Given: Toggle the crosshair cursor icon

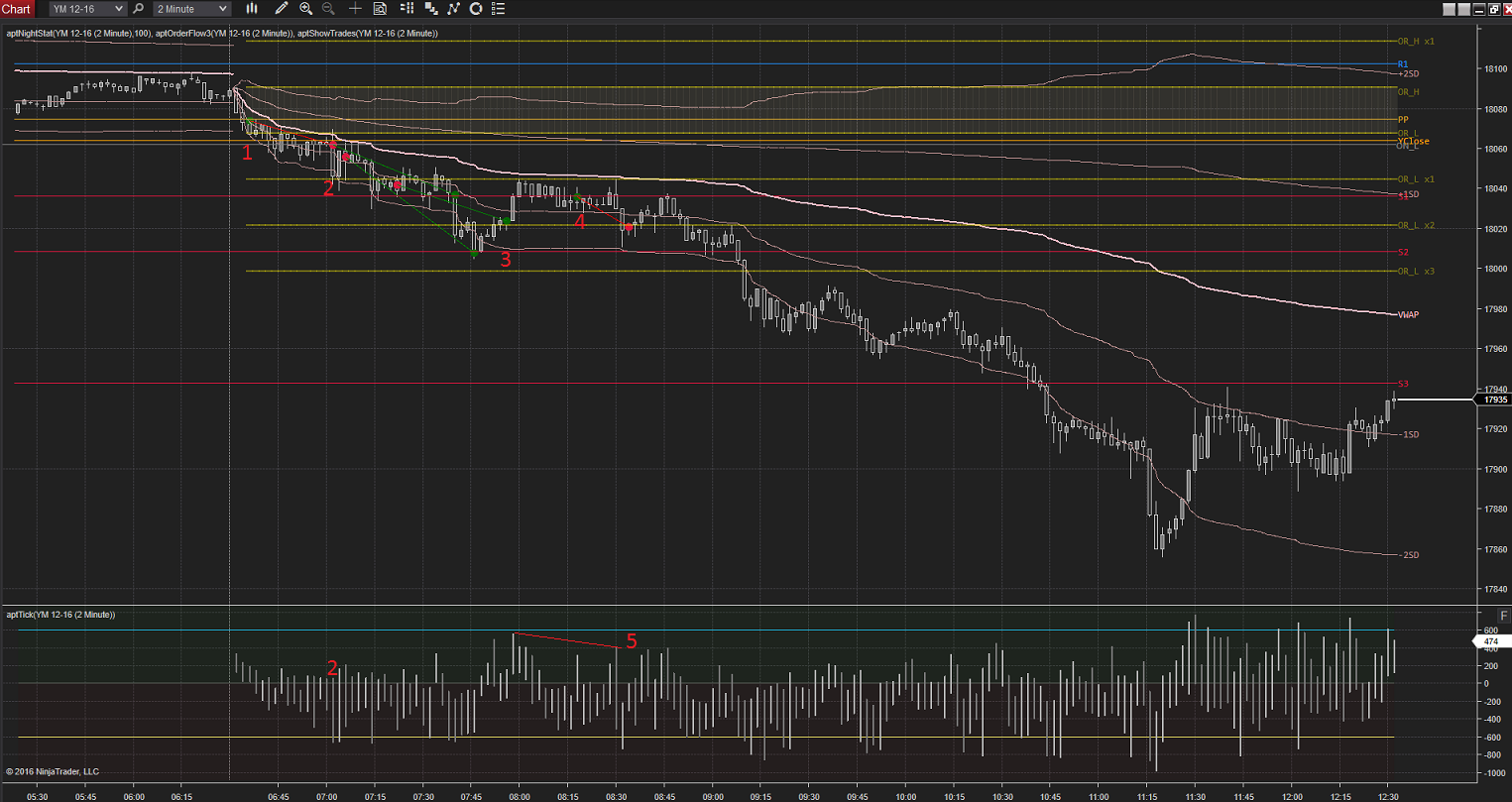Looking at the screenshot, I should coord(355,9).
